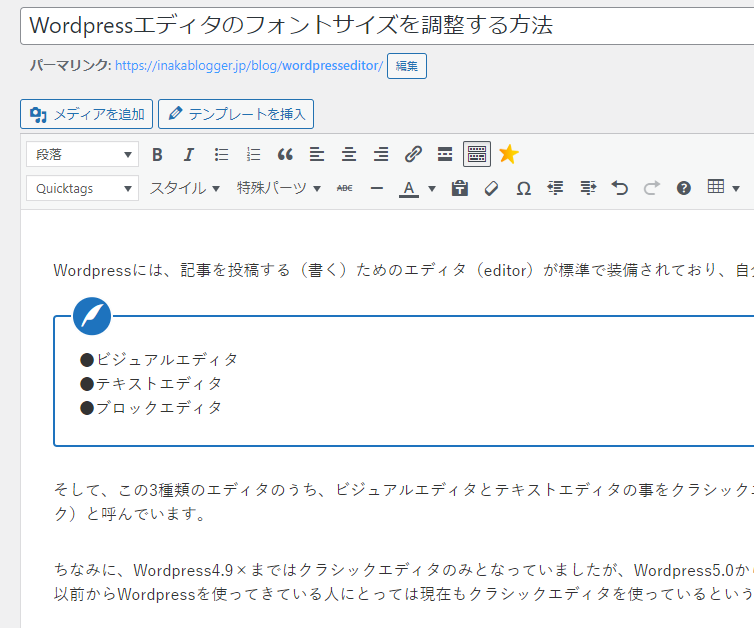The width and height of the screenshot is (754, 628).
Task: Apply blockquote formatting
Action: [285, 154]
